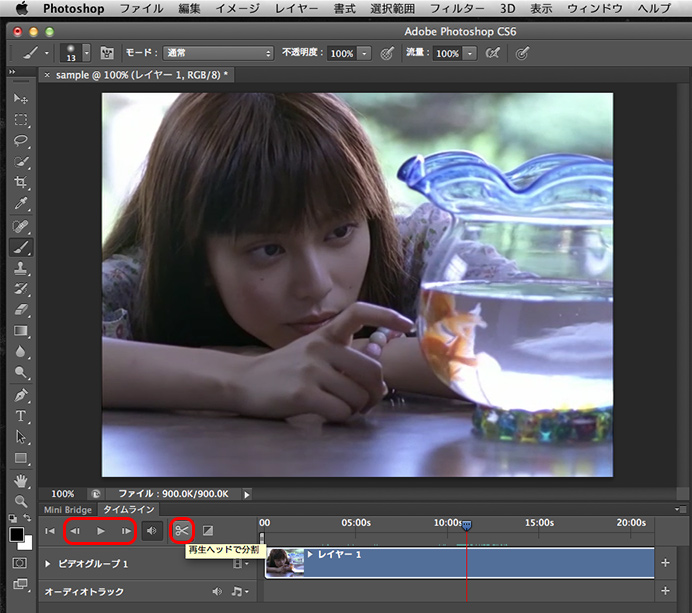Viewport: 692px width, 613px height.
Task: Open the brush panel toggle icon
Action: click(x=106, y=53)
